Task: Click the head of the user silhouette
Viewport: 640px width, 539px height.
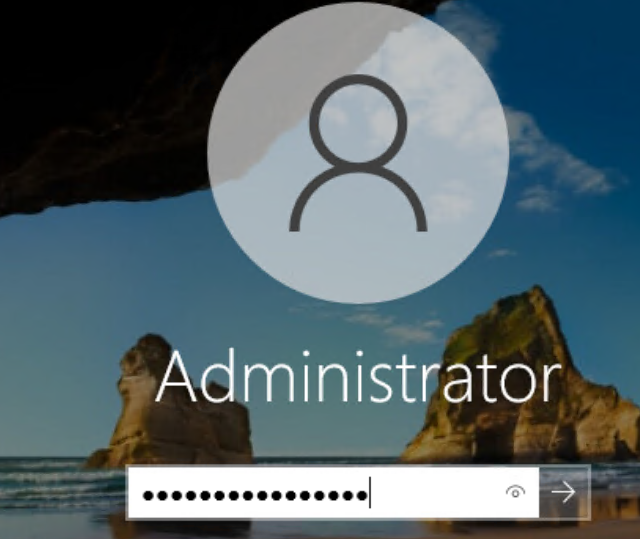Action: click(x=358, y=119)
